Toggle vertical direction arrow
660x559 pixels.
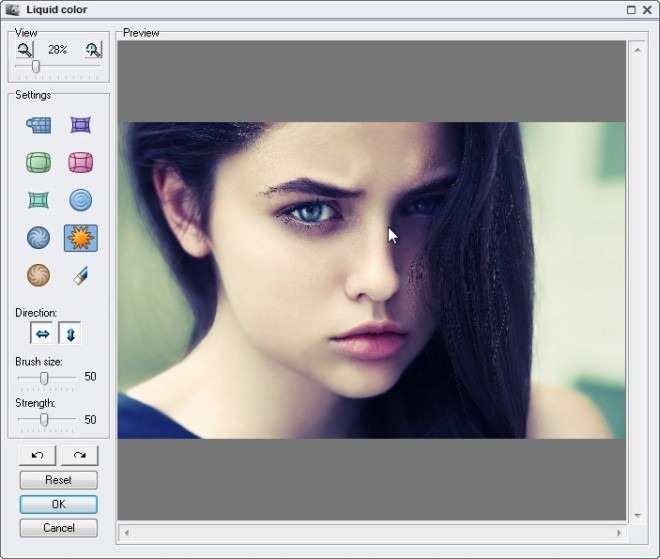(x=70, y=334)
